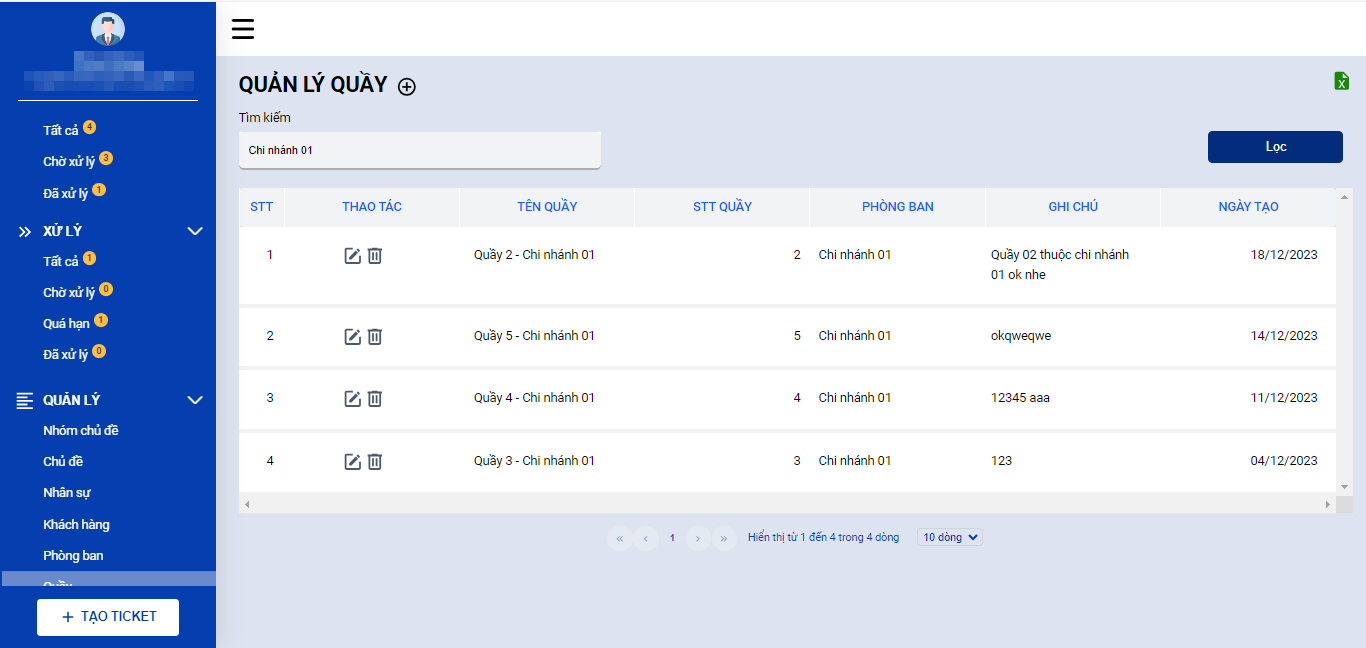Go to first page pagination button
This screenshot has width=1366, height=648.
619,538
